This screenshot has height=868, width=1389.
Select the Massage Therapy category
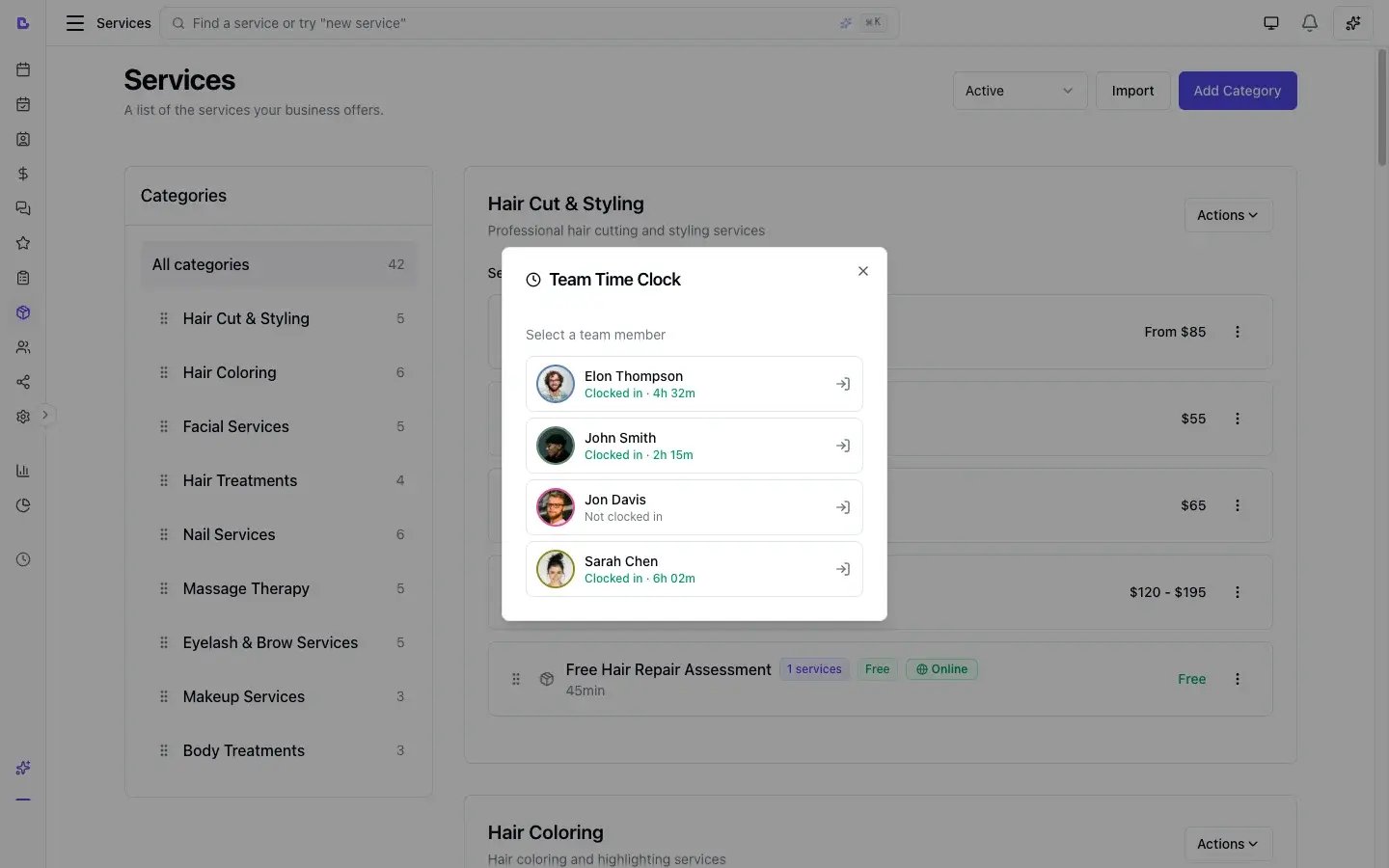279,588
